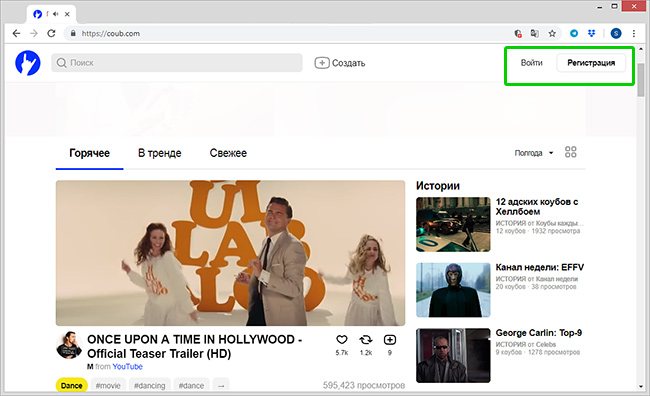Viewport: 650px width, 396px height.
Task: Focus the Поиск search field
Action: [x=177, y=63]
